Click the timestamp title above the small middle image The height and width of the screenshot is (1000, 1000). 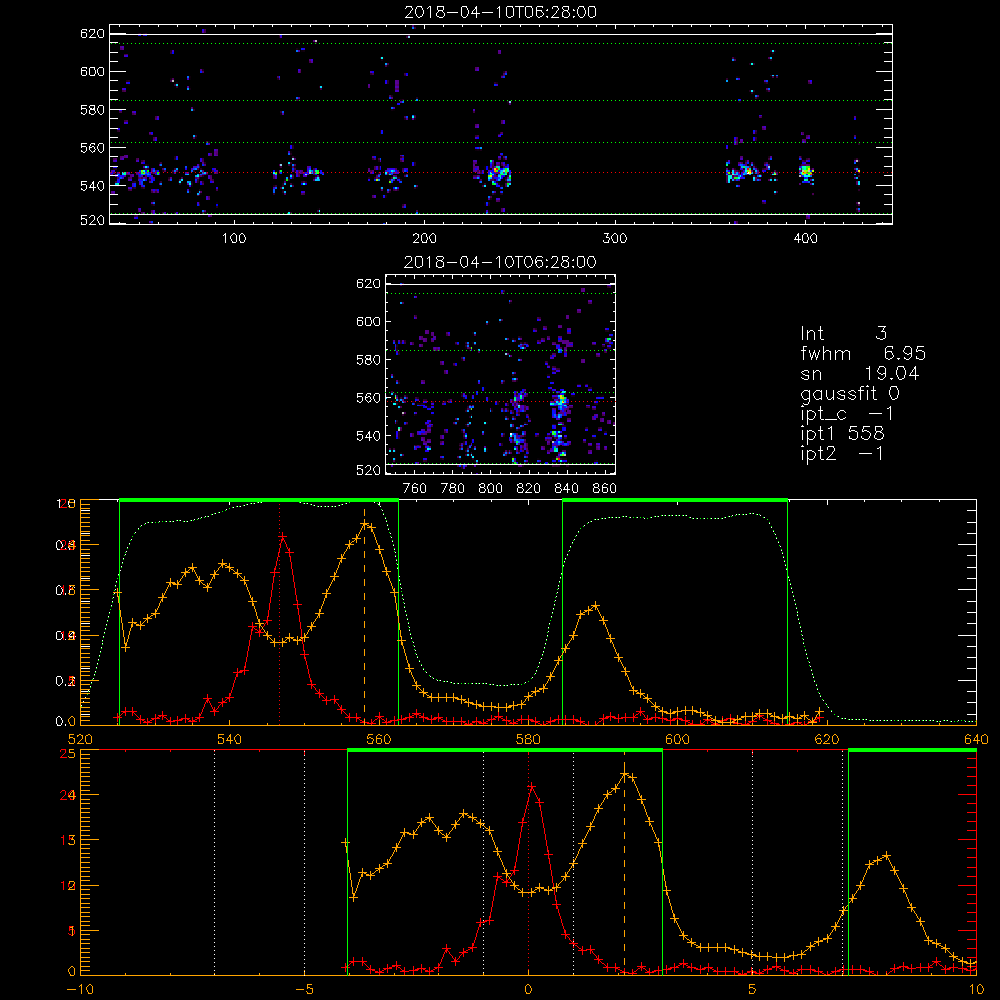click(500, 262)
